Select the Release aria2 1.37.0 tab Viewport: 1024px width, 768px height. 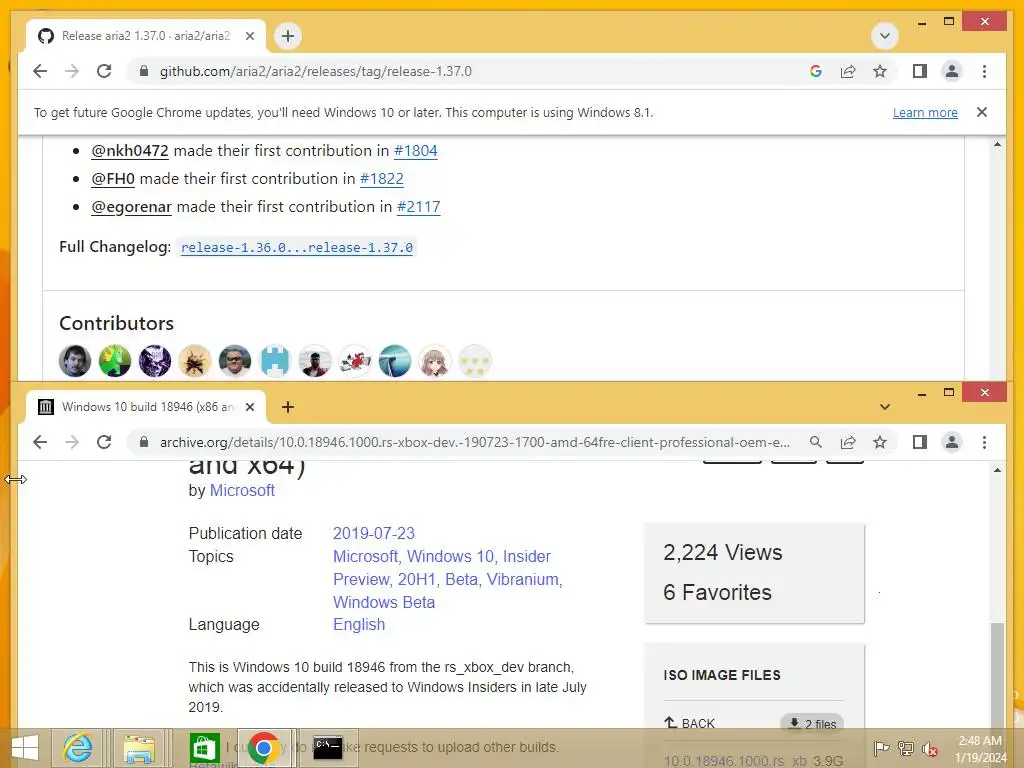146,36
